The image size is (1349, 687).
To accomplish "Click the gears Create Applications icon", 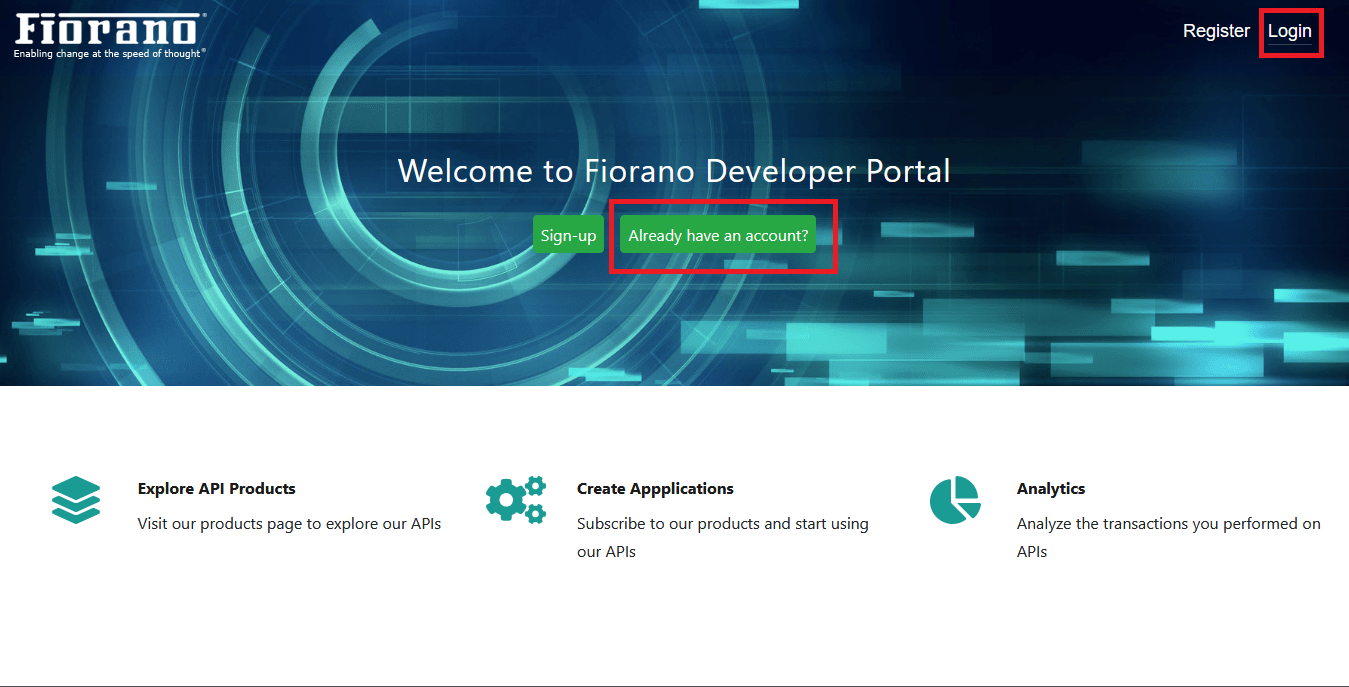I will tap(516, 500).
